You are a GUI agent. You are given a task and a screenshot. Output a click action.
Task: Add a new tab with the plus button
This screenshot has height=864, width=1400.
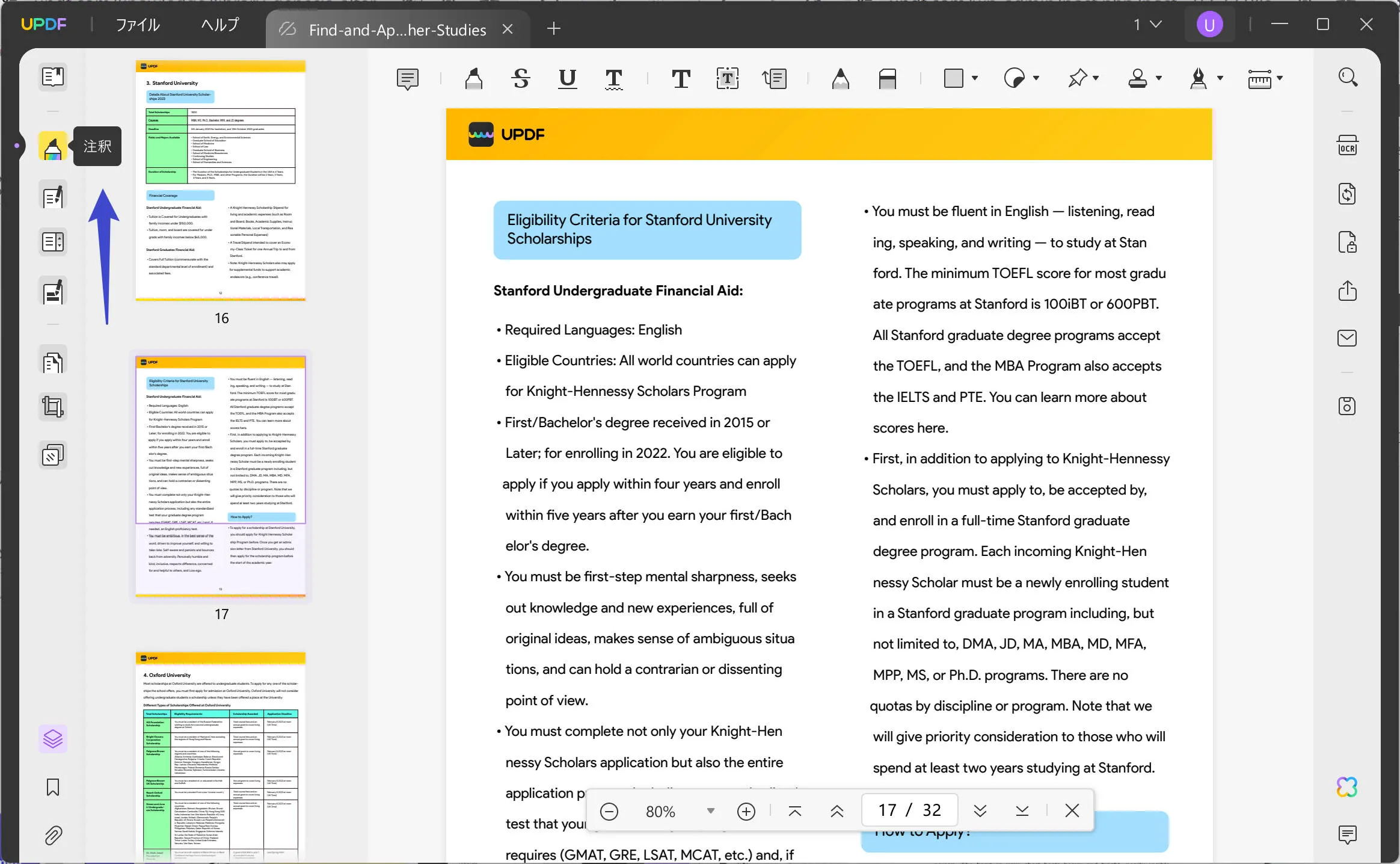554,28
